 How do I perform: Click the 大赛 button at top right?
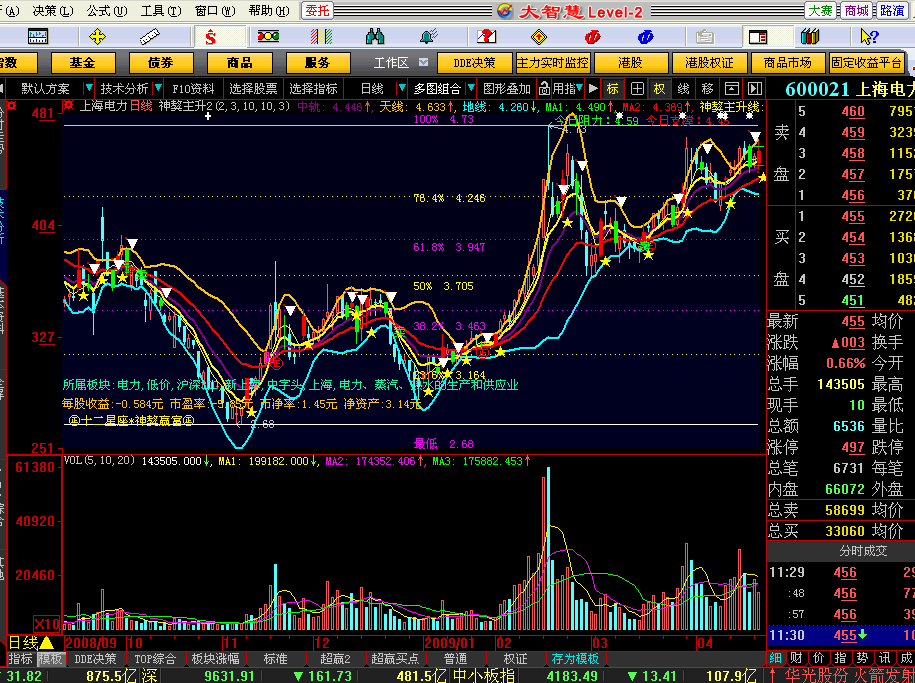820,11
